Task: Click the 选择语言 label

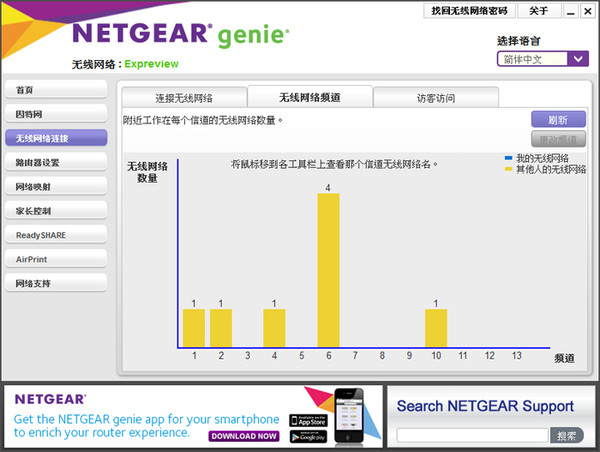Action: [x=518, y=41]
